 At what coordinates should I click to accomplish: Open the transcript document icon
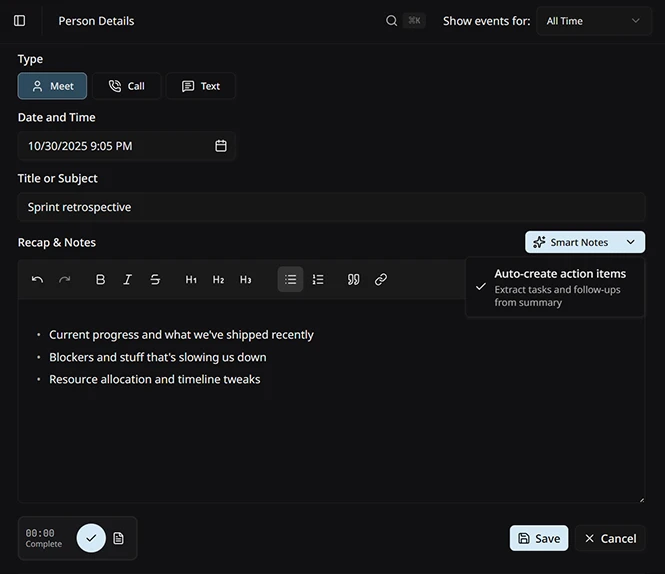click(x=119, y=538)
